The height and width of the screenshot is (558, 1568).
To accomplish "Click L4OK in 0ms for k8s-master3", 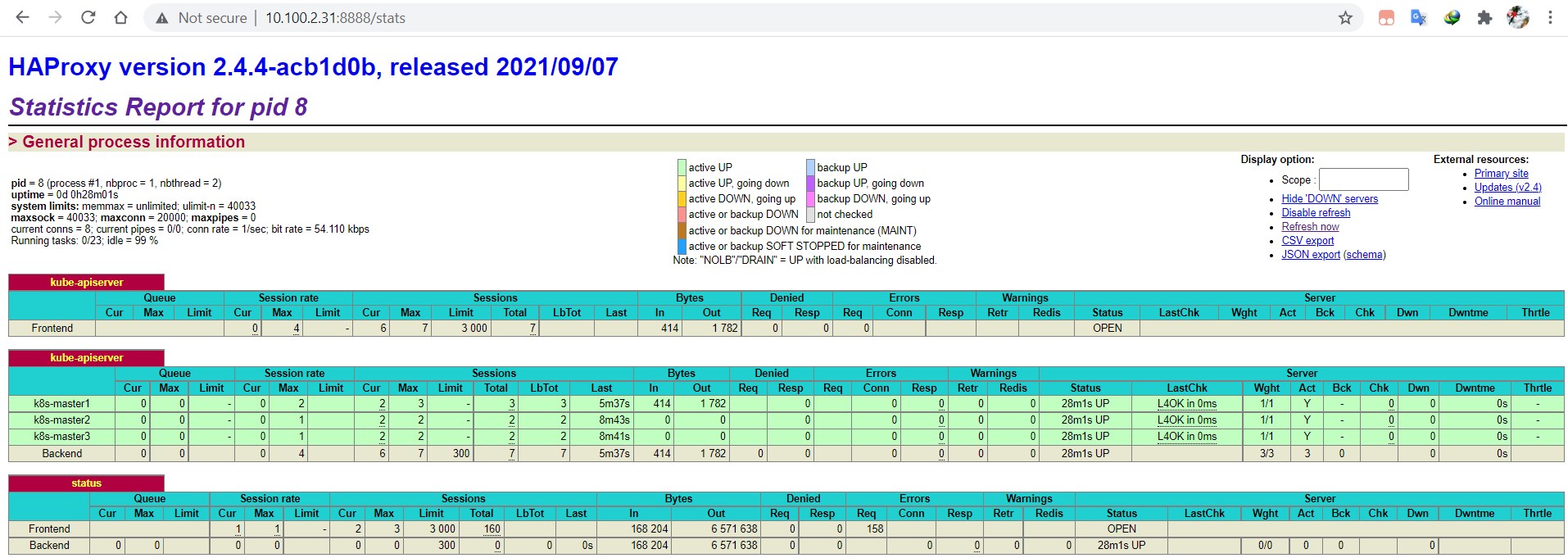I will 1186,437.
